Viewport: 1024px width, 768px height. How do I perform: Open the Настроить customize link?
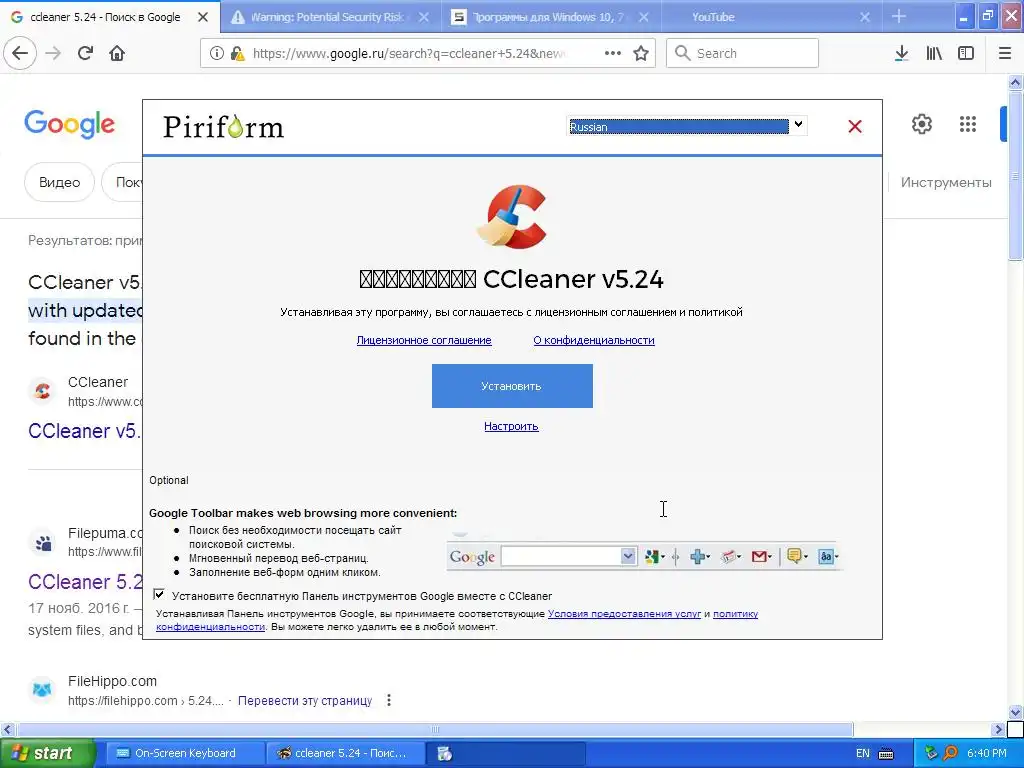coord(511,426)
